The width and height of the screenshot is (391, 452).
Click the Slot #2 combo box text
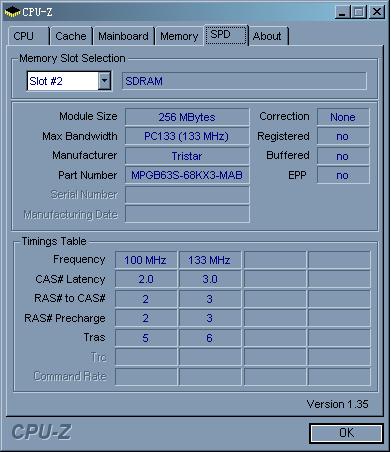coord(46,81)
